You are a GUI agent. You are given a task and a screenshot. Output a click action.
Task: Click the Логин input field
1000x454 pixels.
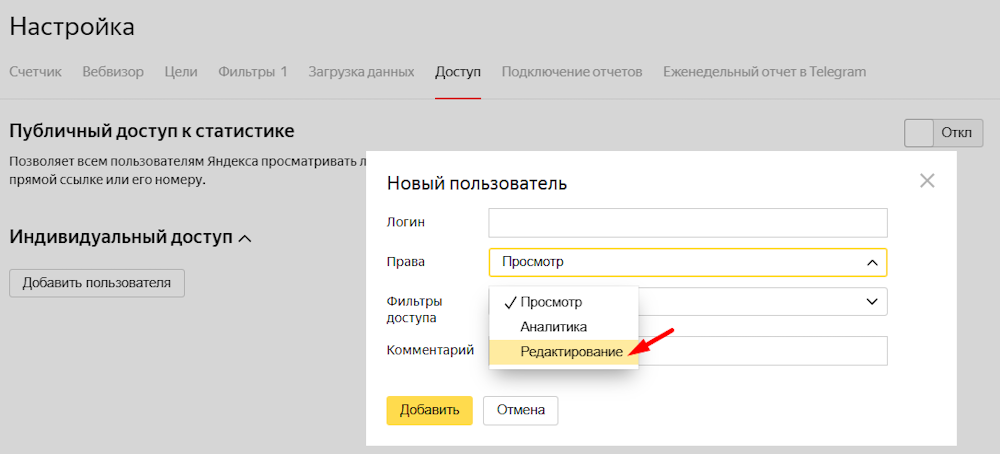point(687,222)
